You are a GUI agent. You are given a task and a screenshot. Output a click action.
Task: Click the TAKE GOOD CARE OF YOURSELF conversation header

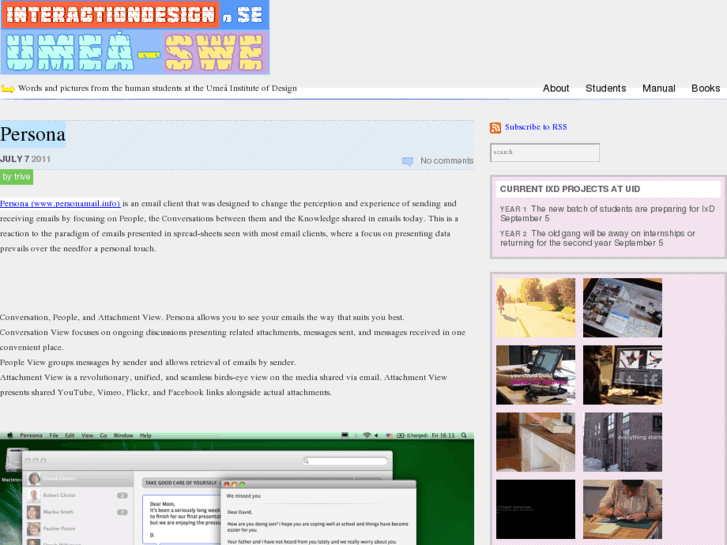(181, 483)
